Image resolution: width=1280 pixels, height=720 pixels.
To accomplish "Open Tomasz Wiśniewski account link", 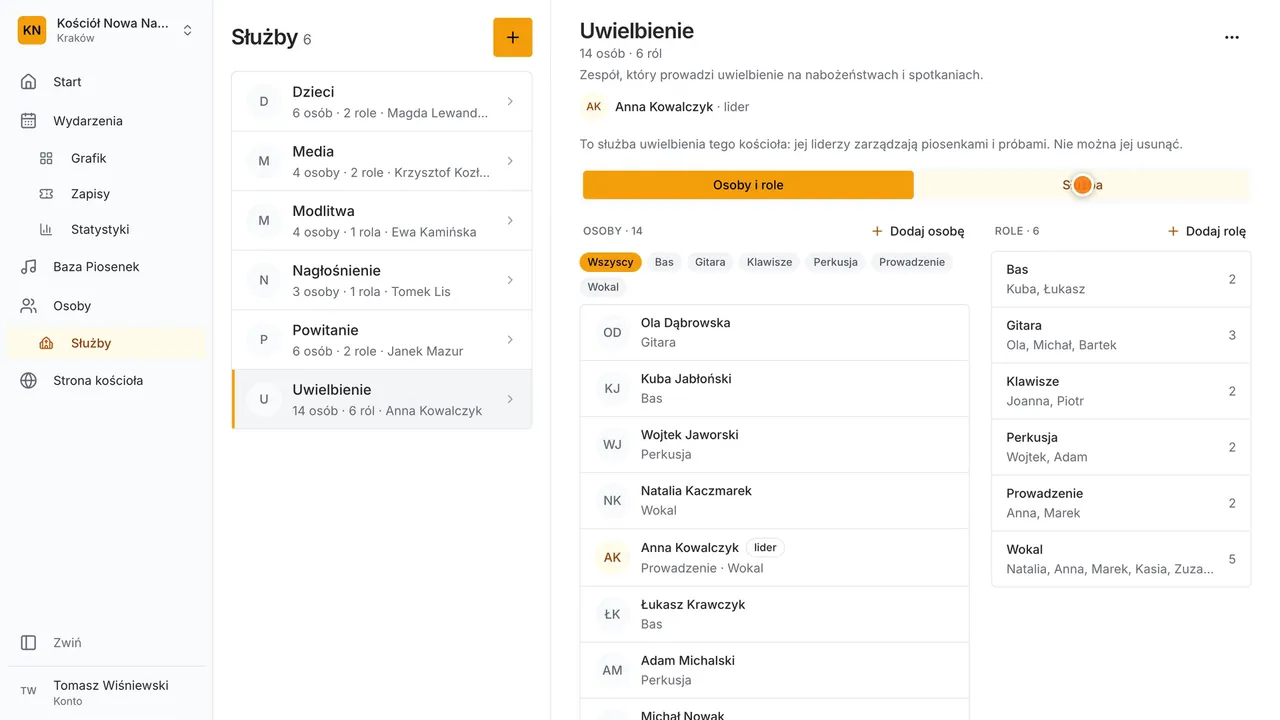I will point(106,692).
